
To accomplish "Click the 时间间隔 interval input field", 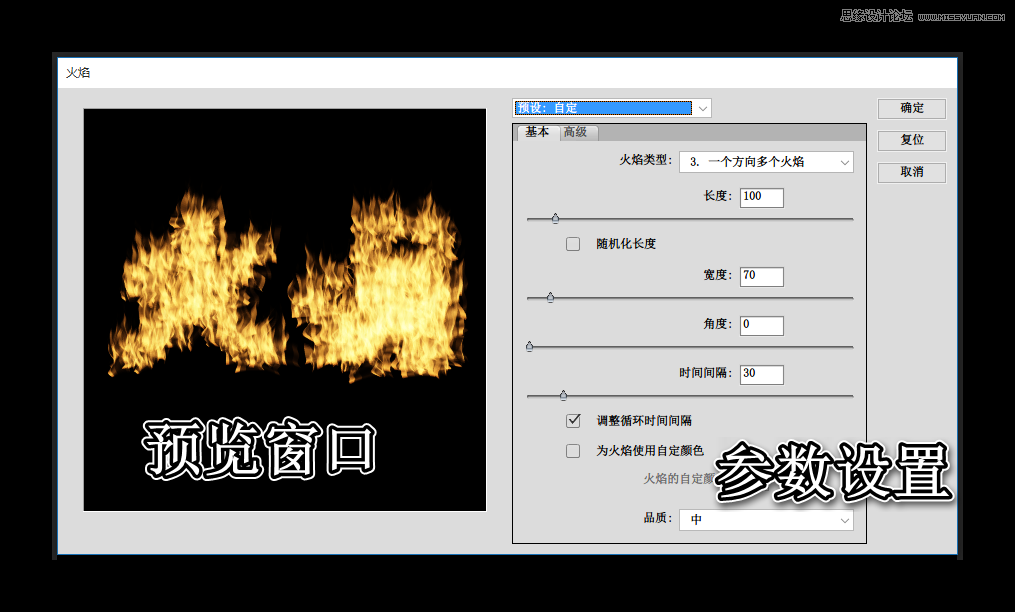I will click(761, 374).
